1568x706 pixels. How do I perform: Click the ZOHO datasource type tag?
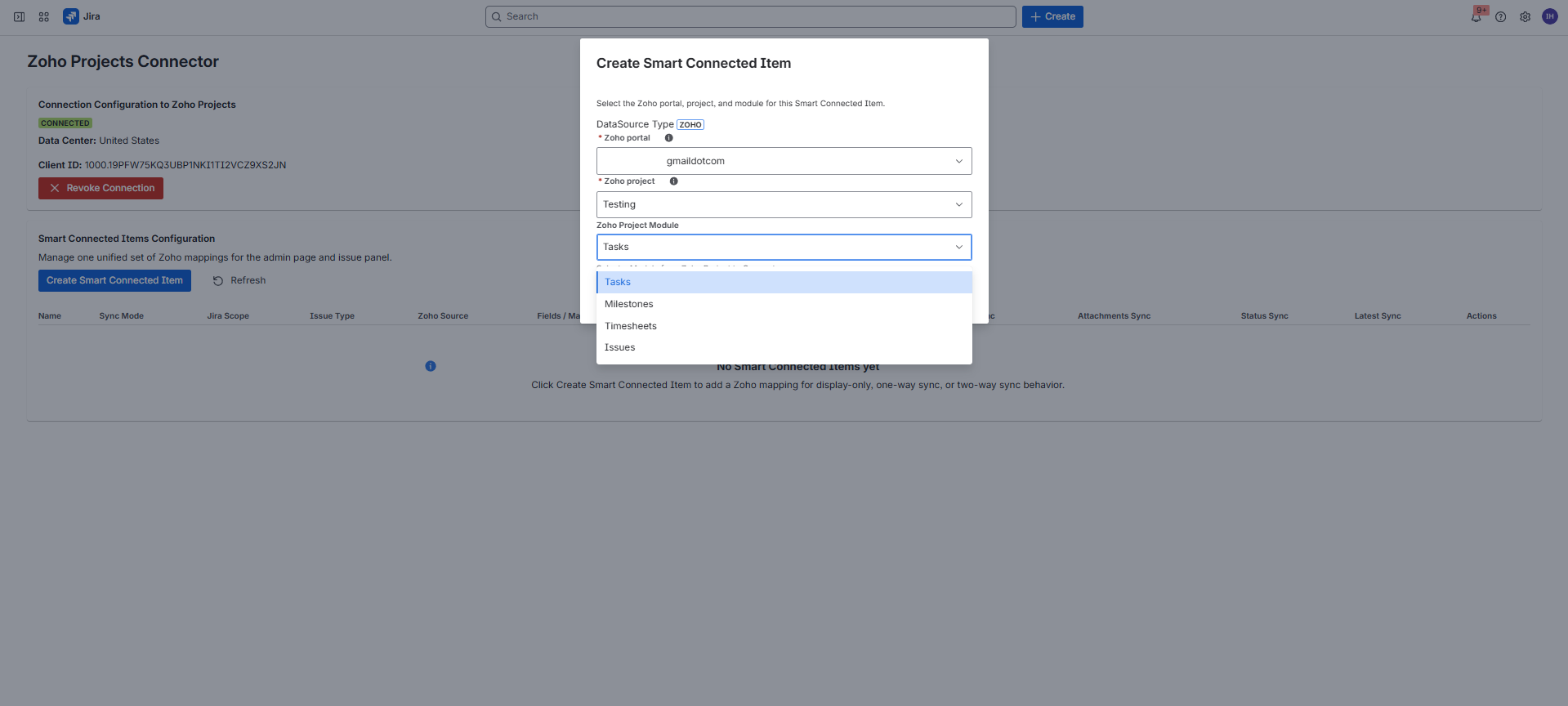coord(690,125)
